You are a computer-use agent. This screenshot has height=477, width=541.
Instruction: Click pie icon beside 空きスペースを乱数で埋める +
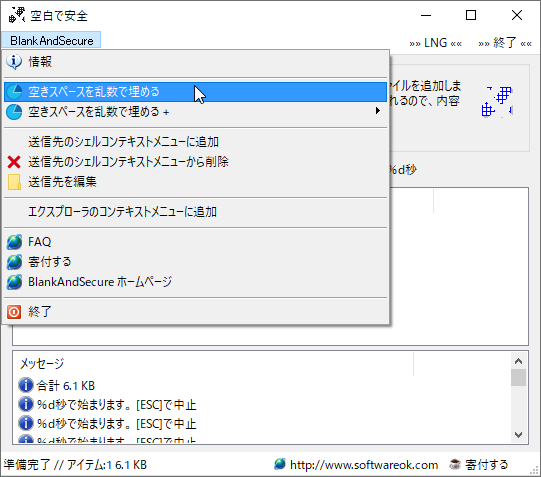pos(14,112)
